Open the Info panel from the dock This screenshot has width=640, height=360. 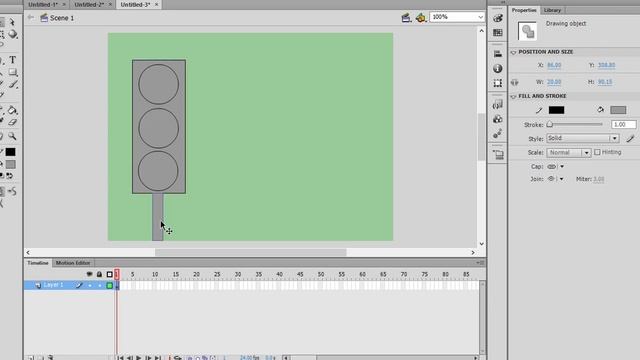pos(498,69)
